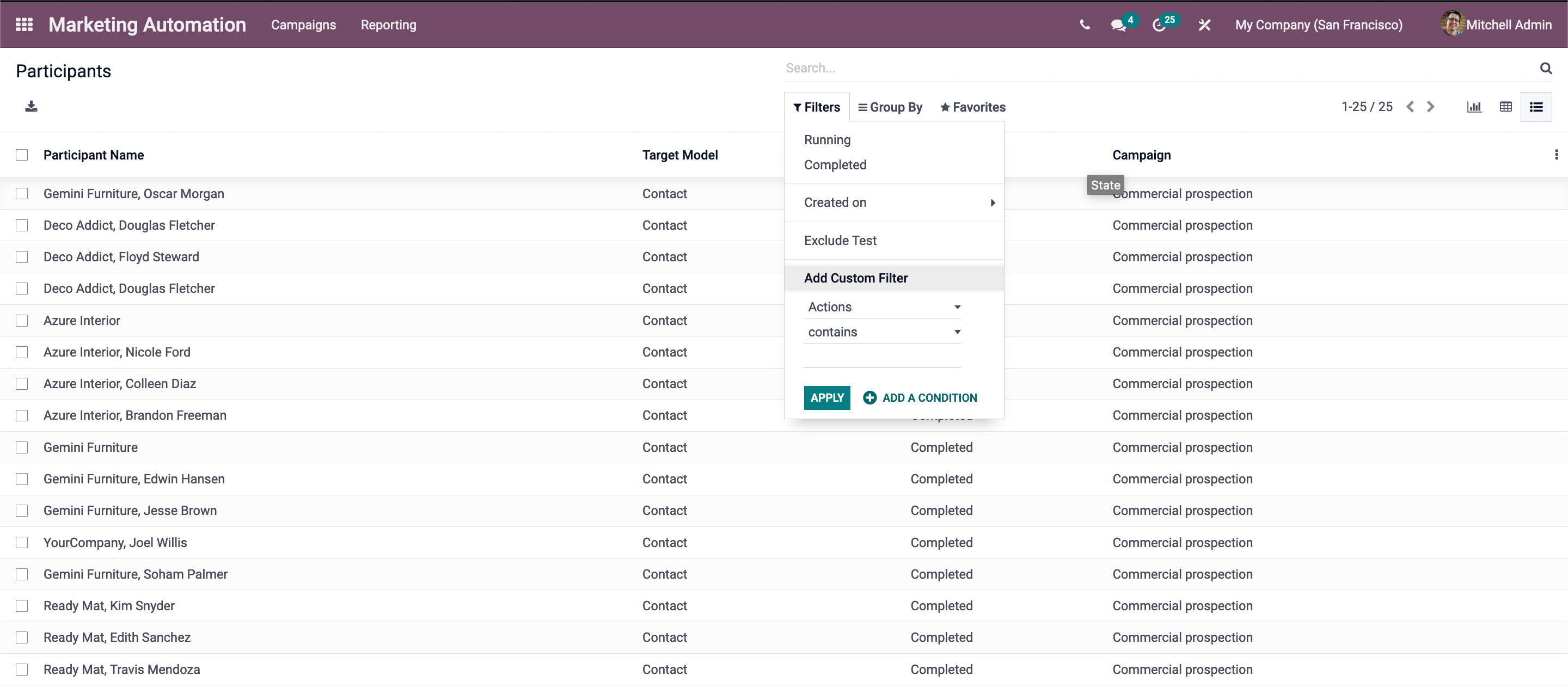Open the Reporting menu
The height and width of the screenshot is (687, 1568).
(x=388, y=25)
